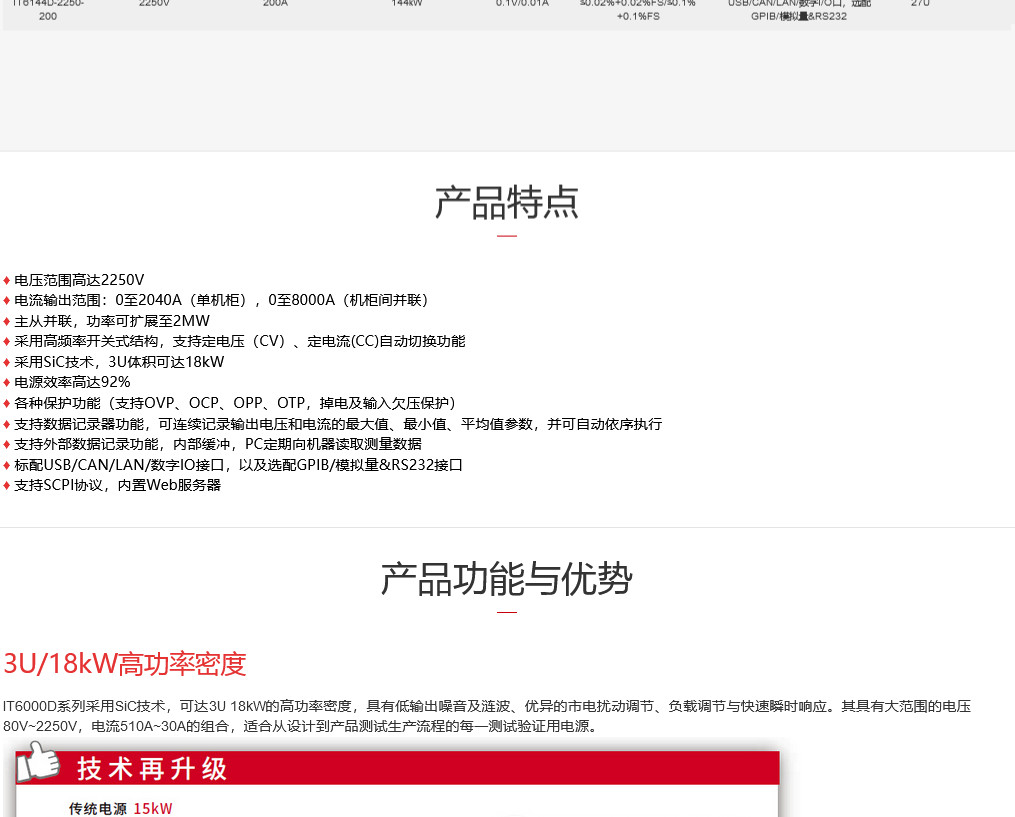Click the 传统电源 15kW label

120,808
